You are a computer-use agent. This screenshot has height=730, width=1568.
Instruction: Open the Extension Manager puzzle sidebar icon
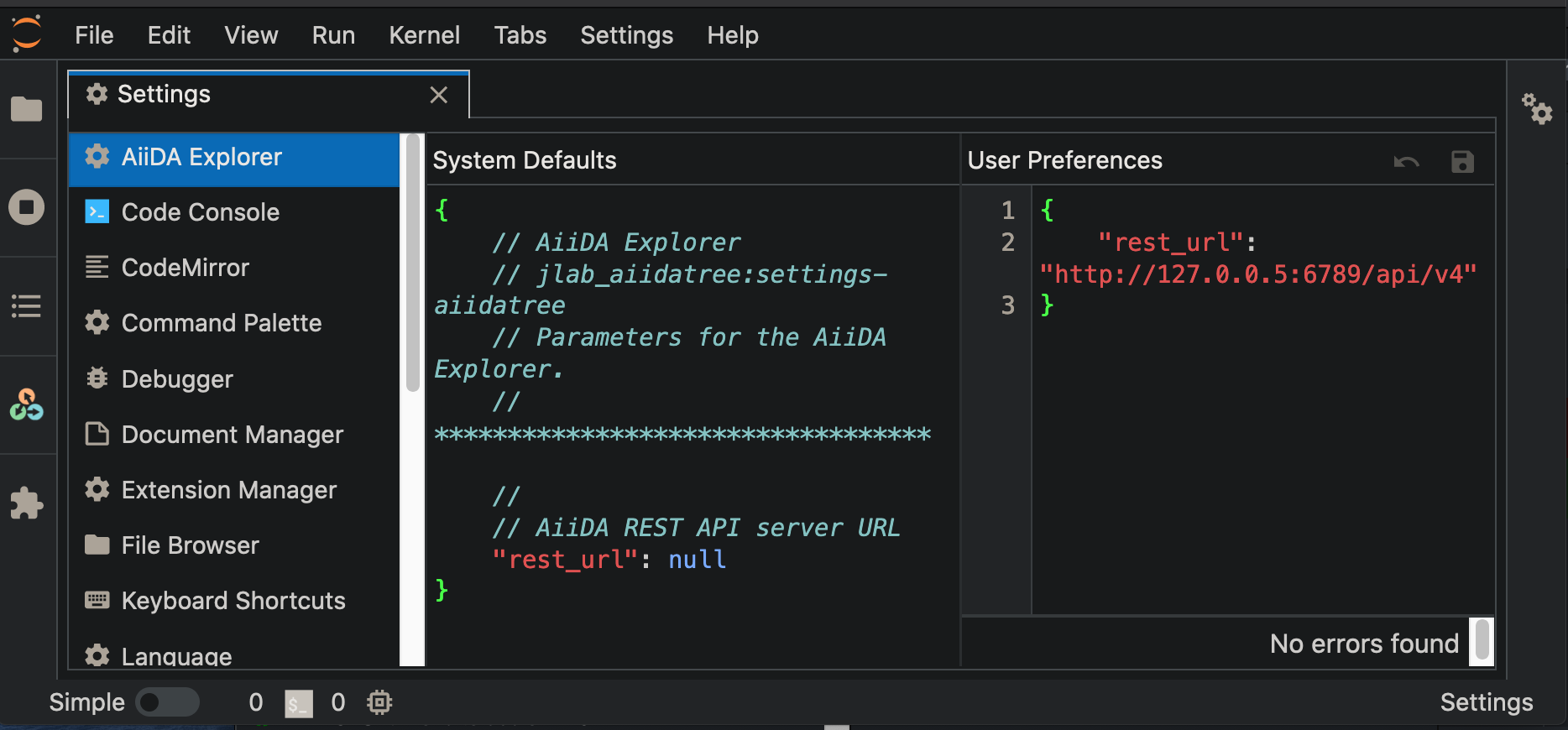point(26,503)
